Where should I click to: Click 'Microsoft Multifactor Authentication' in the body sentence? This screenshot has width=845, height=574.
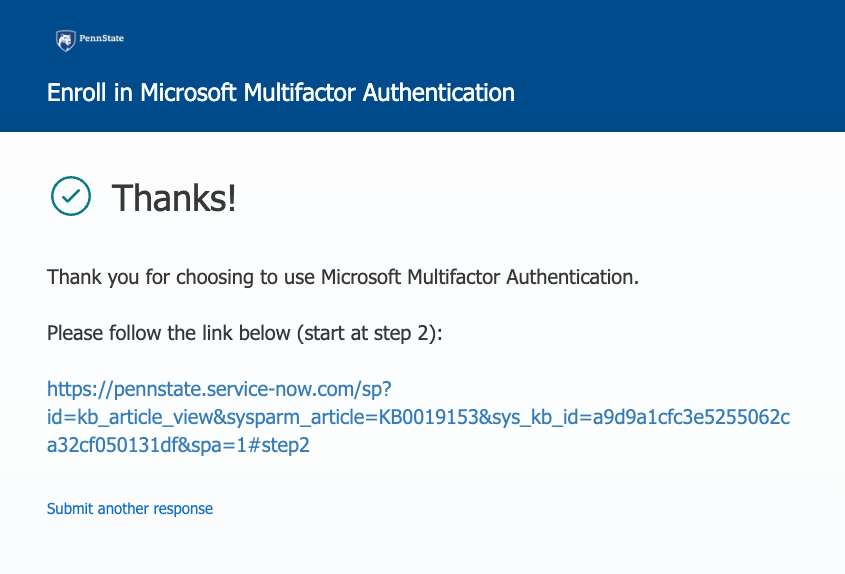[478, 277]
